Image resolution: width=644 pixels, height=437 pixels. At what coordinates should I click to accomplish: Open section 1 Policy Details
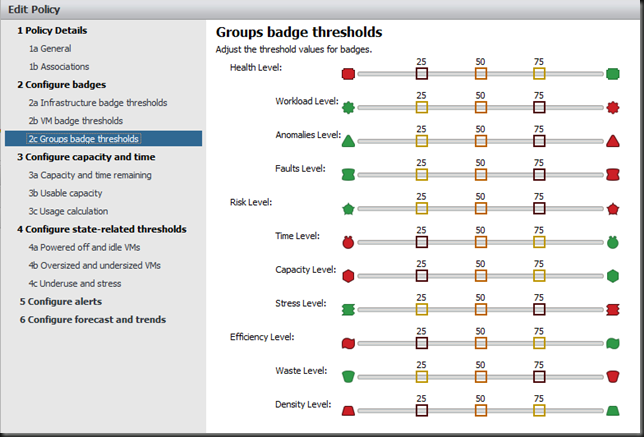click(52, 30)
